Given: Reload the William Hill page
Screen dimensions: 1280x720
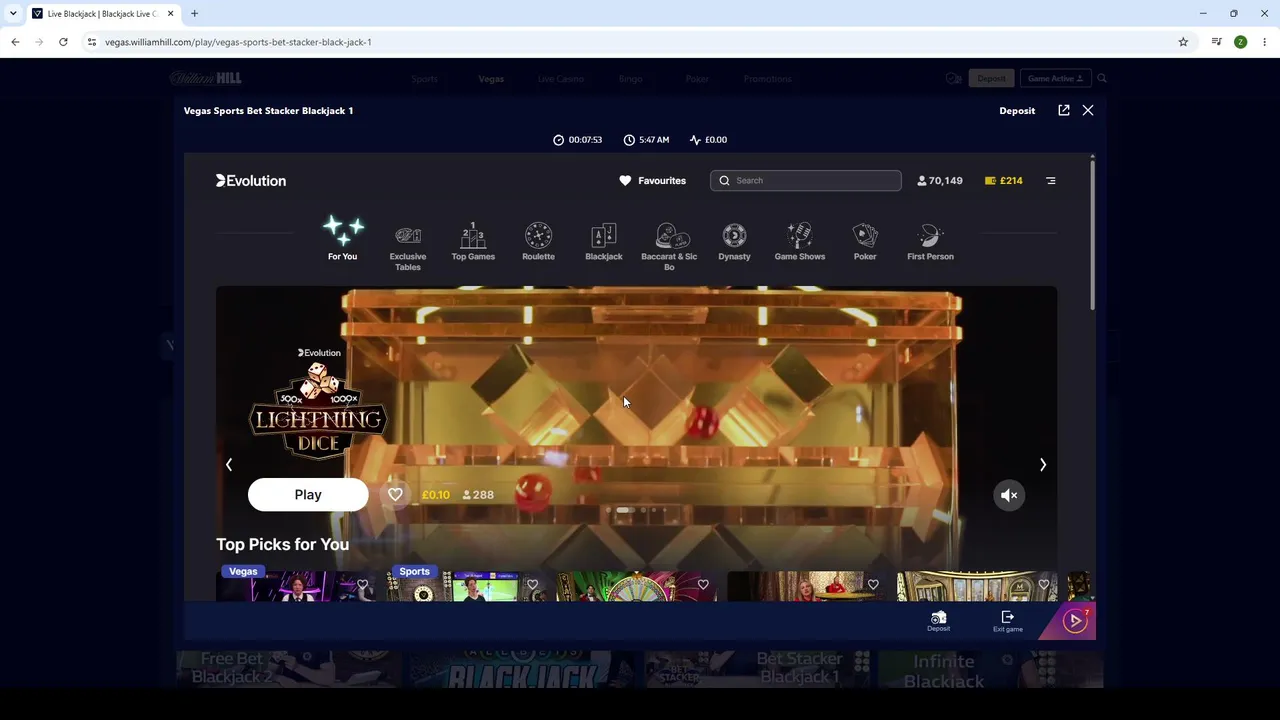Looking at the screenshot, I should click(x=63, y=42).
